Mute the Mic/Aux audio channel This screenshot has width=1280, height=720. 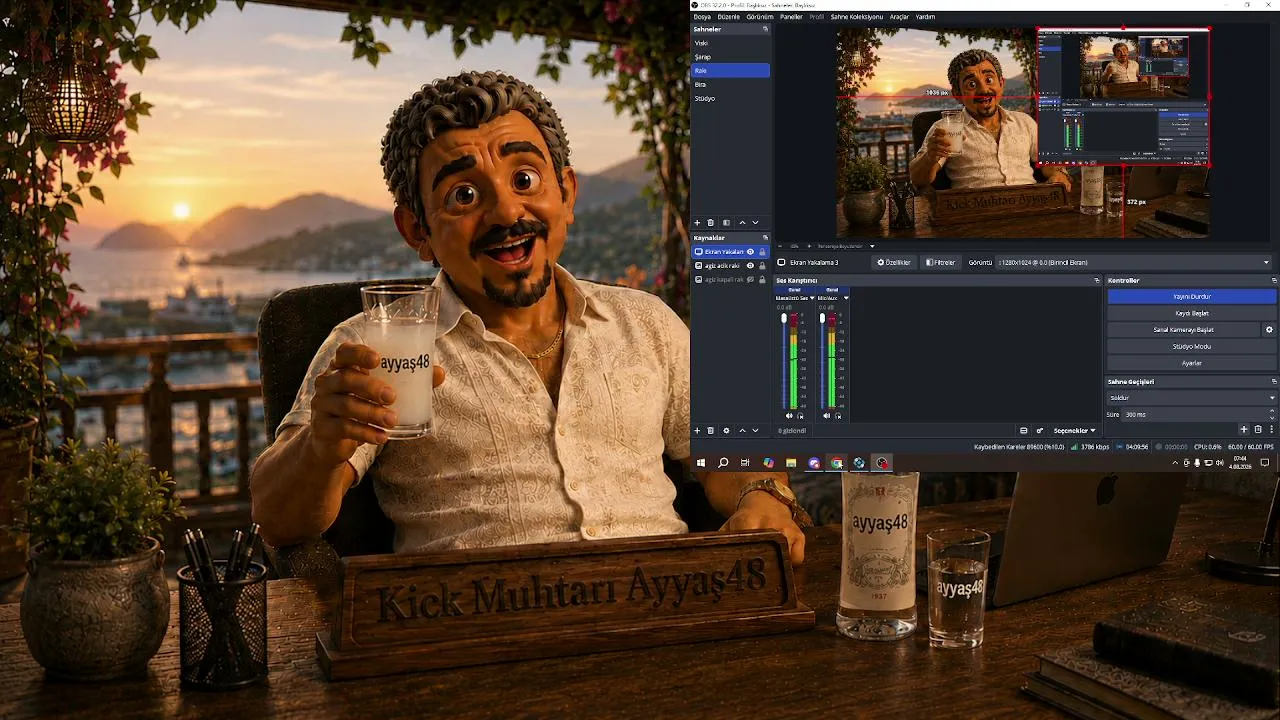[826, 415]
